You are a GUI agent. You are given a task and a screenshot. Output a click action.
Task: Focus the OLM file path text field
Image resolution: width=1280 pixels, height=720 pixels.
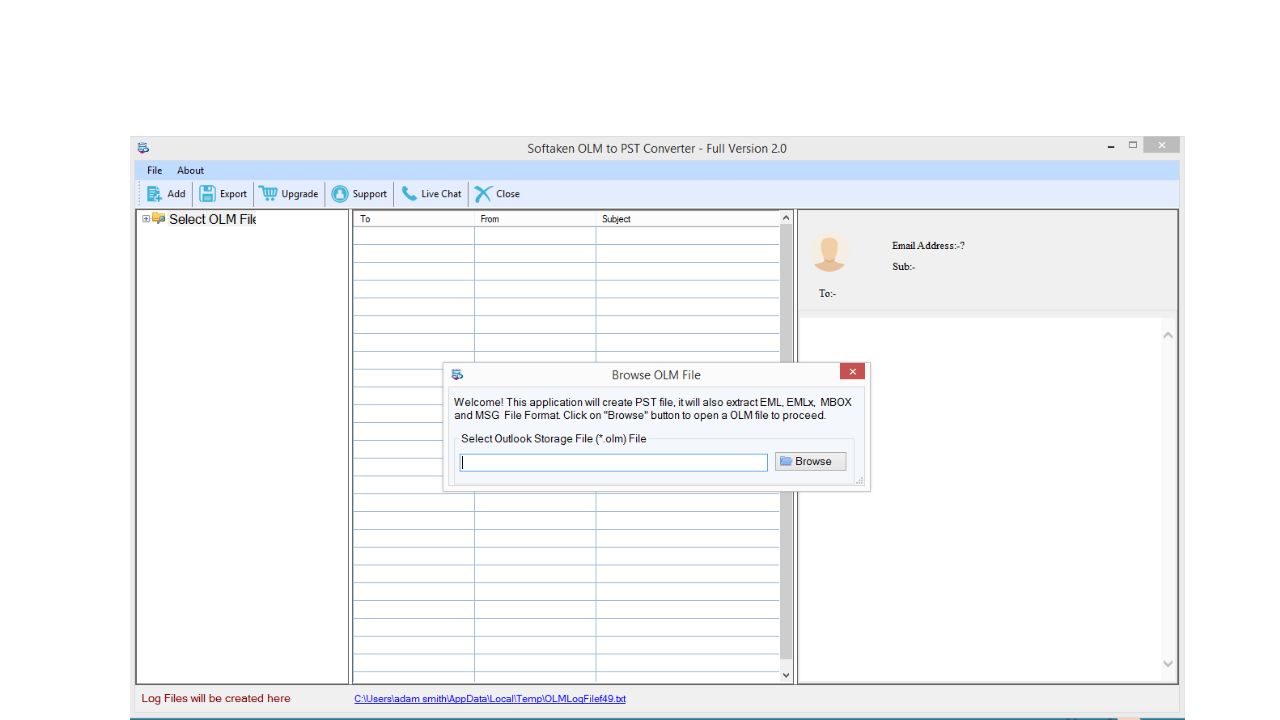613,462
